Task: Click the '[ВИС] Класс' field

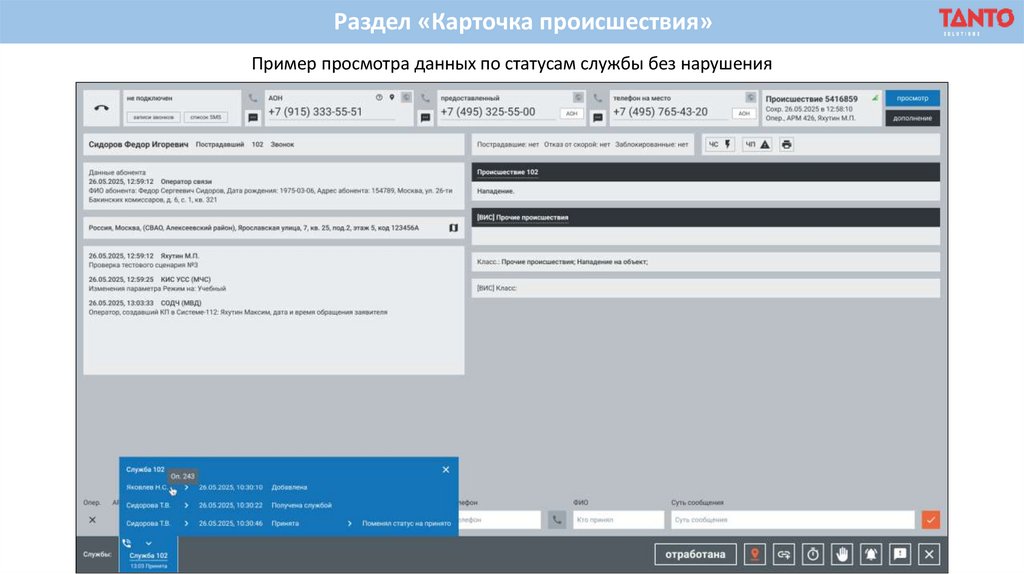Action: (705, 288)
